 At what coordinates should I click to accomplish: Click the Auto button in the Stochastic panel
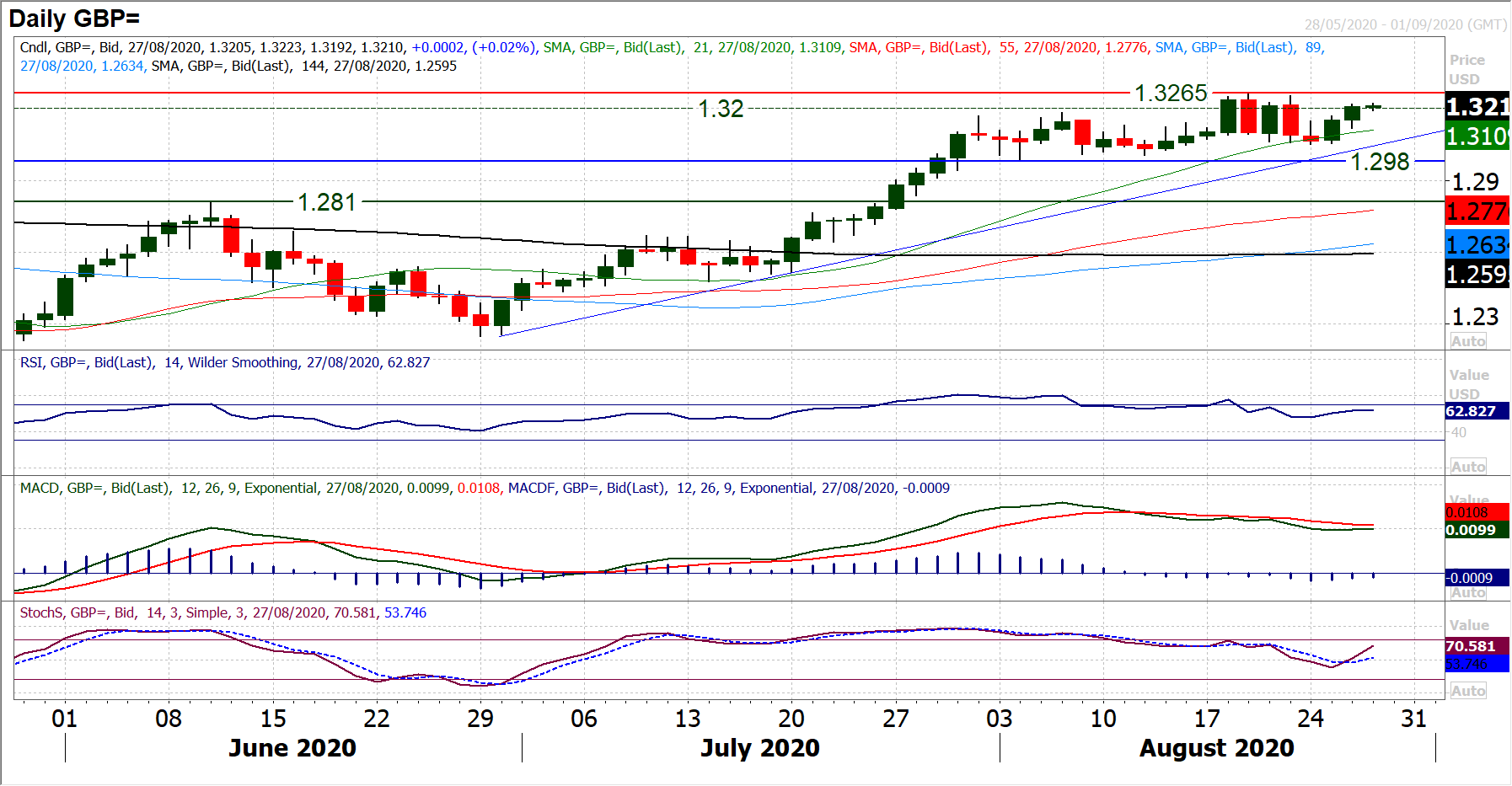[x=1467, y=691]
